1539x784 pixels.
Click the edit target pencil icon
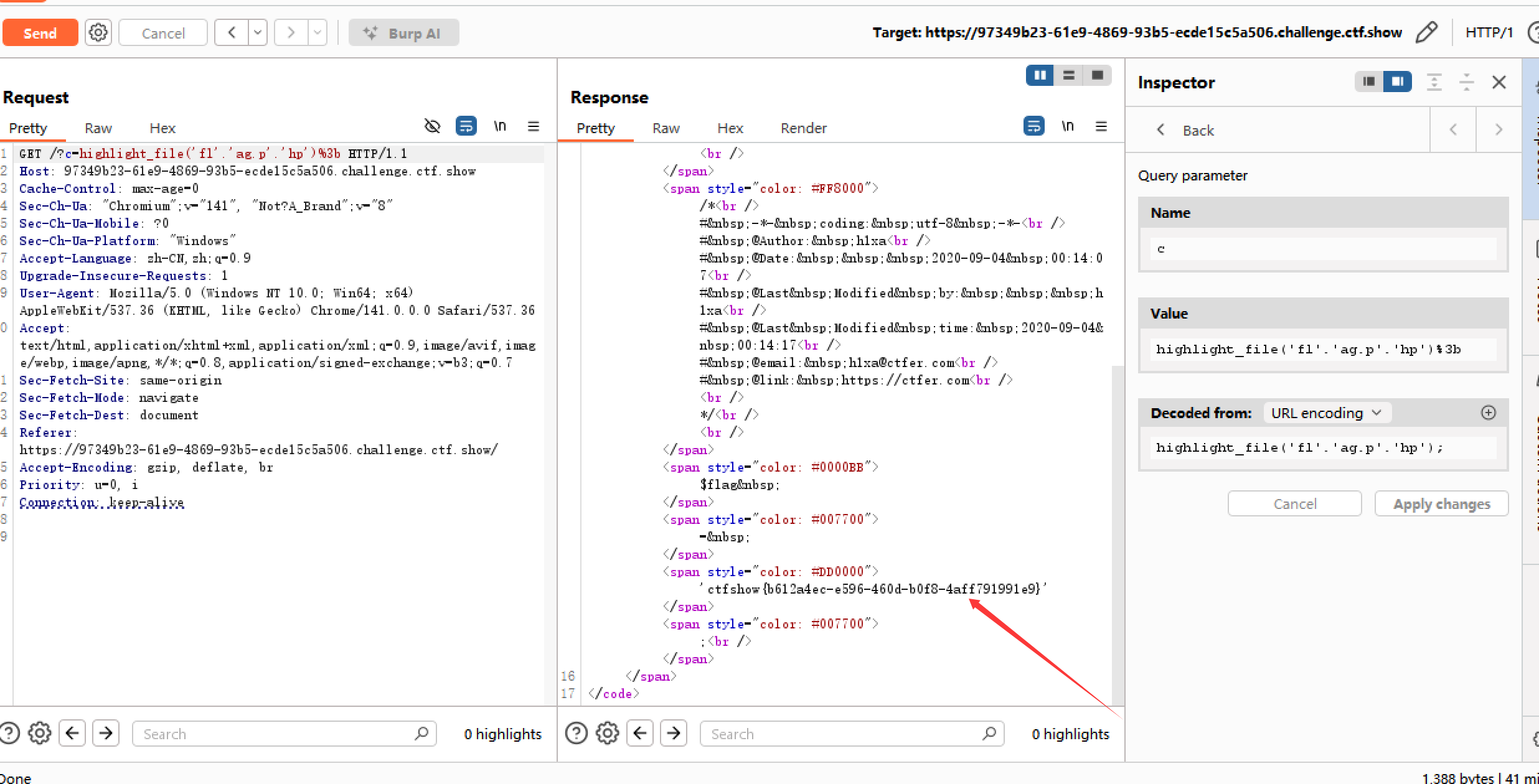coord(1426,32)
